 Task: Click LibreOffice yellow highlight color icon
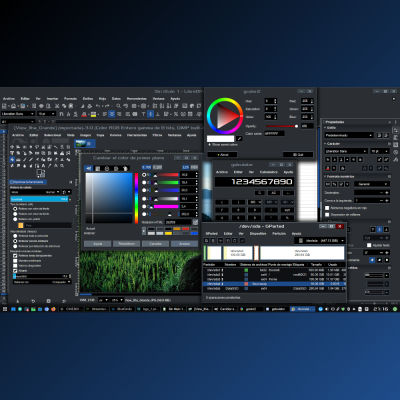click(93, 114)
